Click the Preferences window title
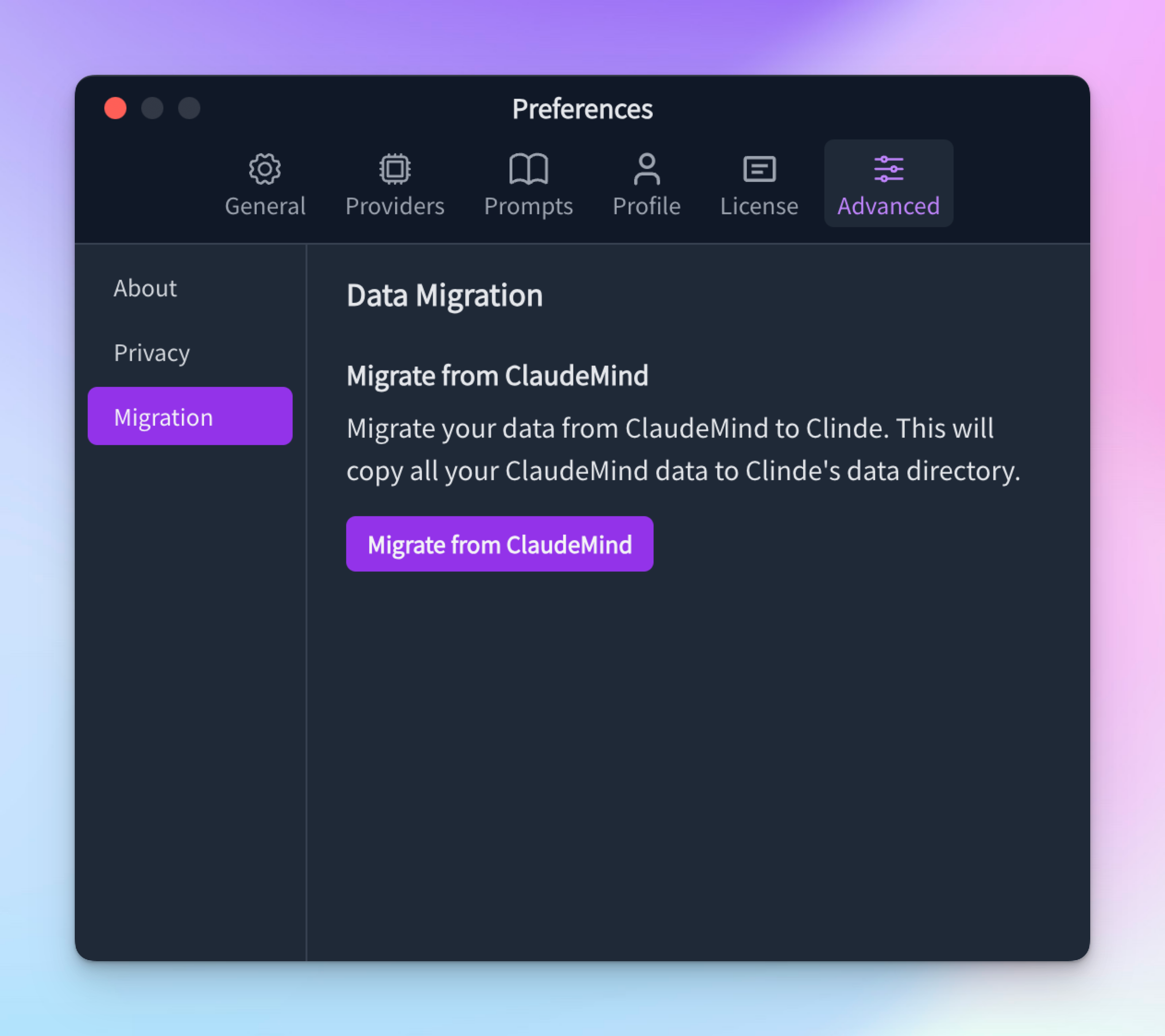This screenshot has width=1165, height=1036. click(x=582, y=108)
